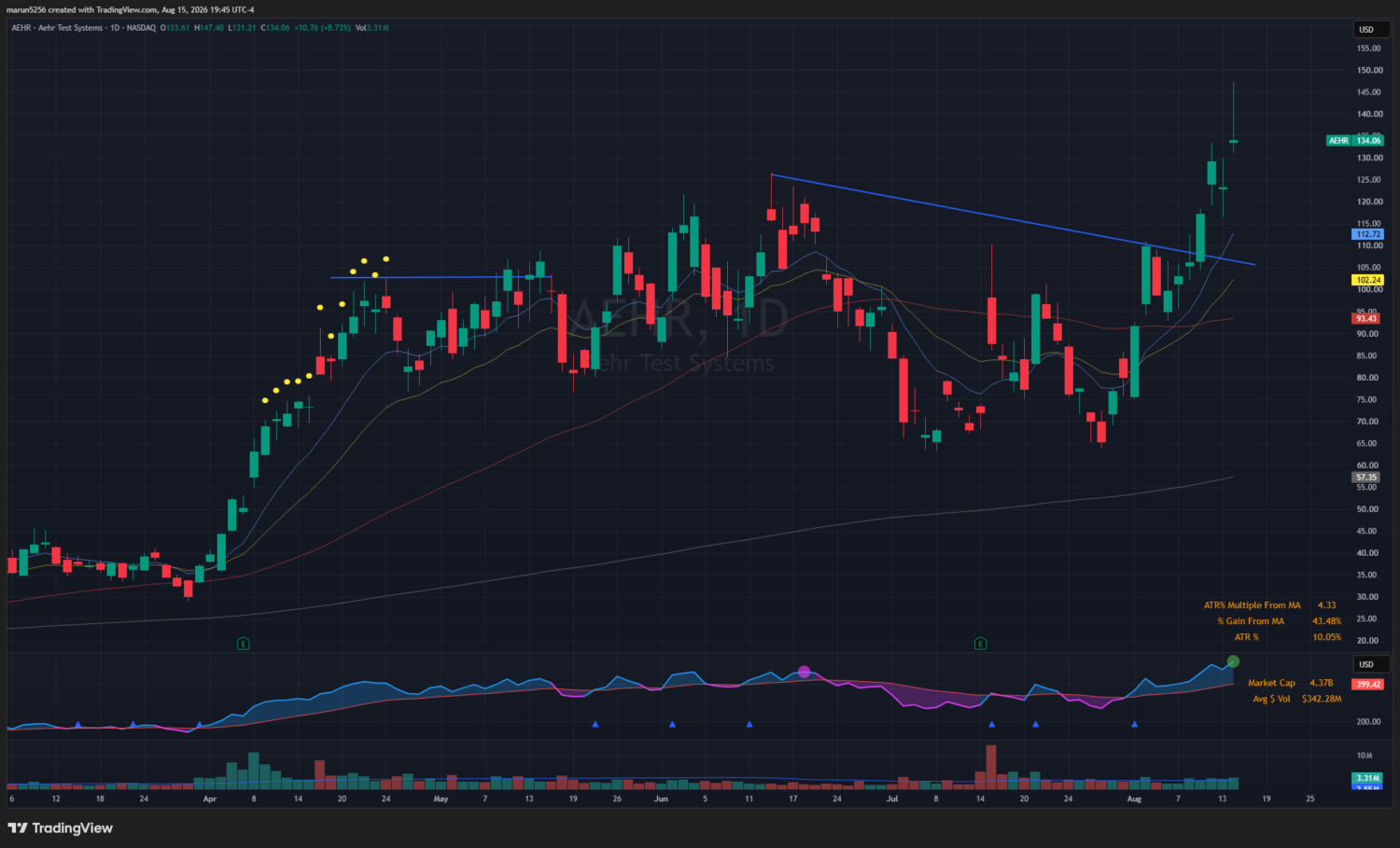This screenshot has height=848, width=1400.
Task: Click the earnings E marker in mid-July
Action: tap(980, 644)
